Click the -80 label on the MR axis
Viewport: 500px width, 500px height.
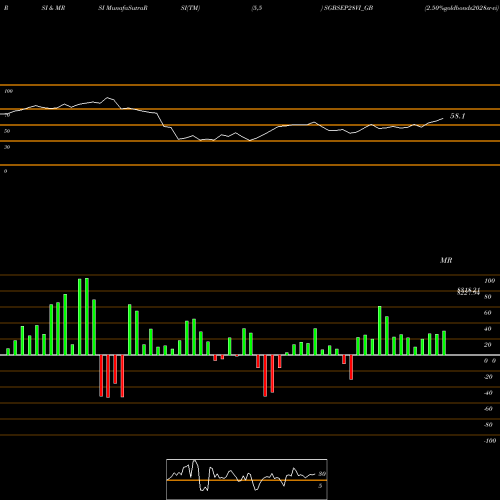tap(488, 425)
